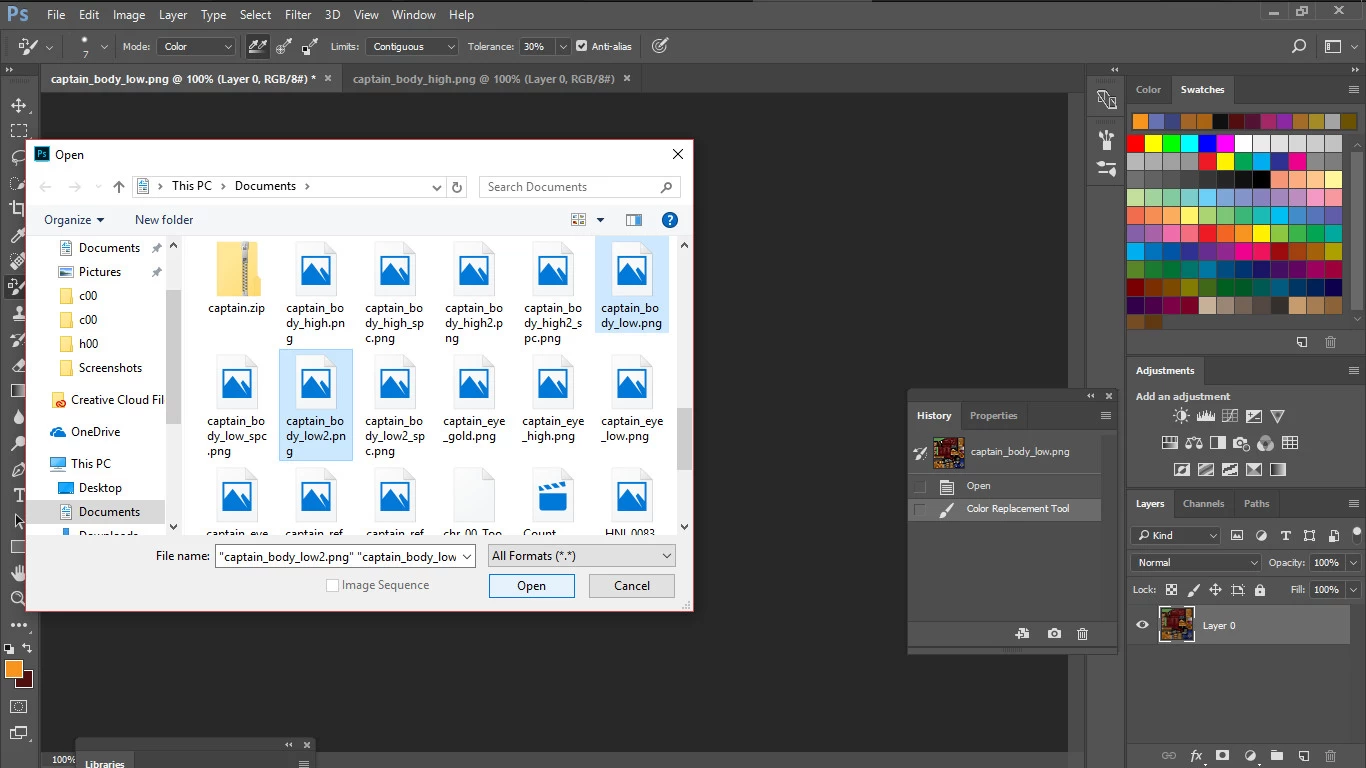Switch to captain_body_high.png document tab
The width and height of the screenshot is (1366, 768).
[x=483, y=78]
